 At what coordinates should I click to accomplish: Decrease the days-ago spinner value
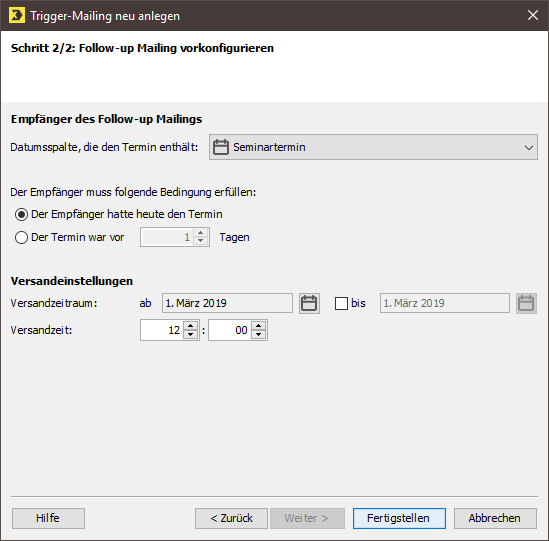click(x=201, y=241)
